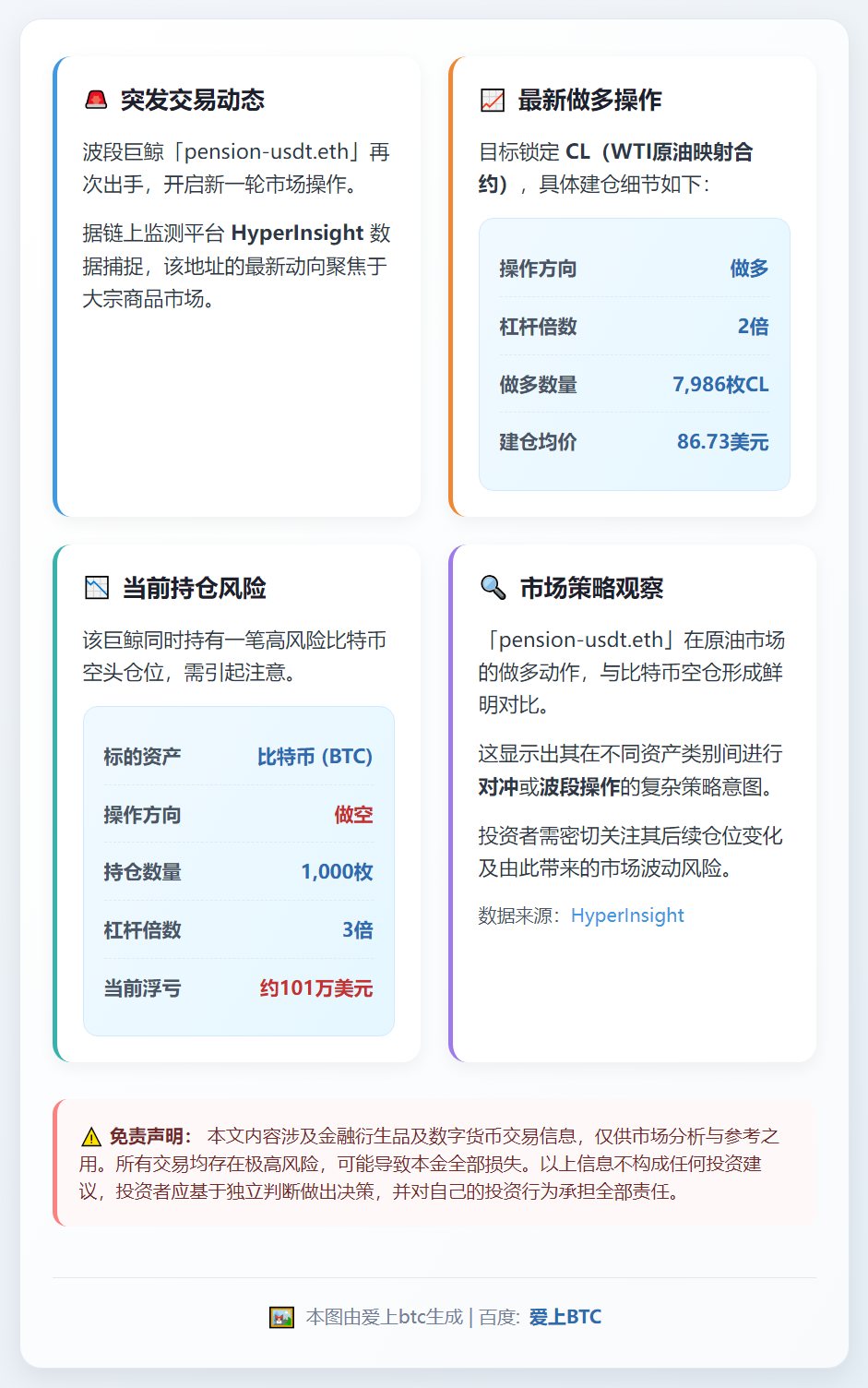
Task: Click the 最新做多操作 heading
Action: (x=589, y=100)
